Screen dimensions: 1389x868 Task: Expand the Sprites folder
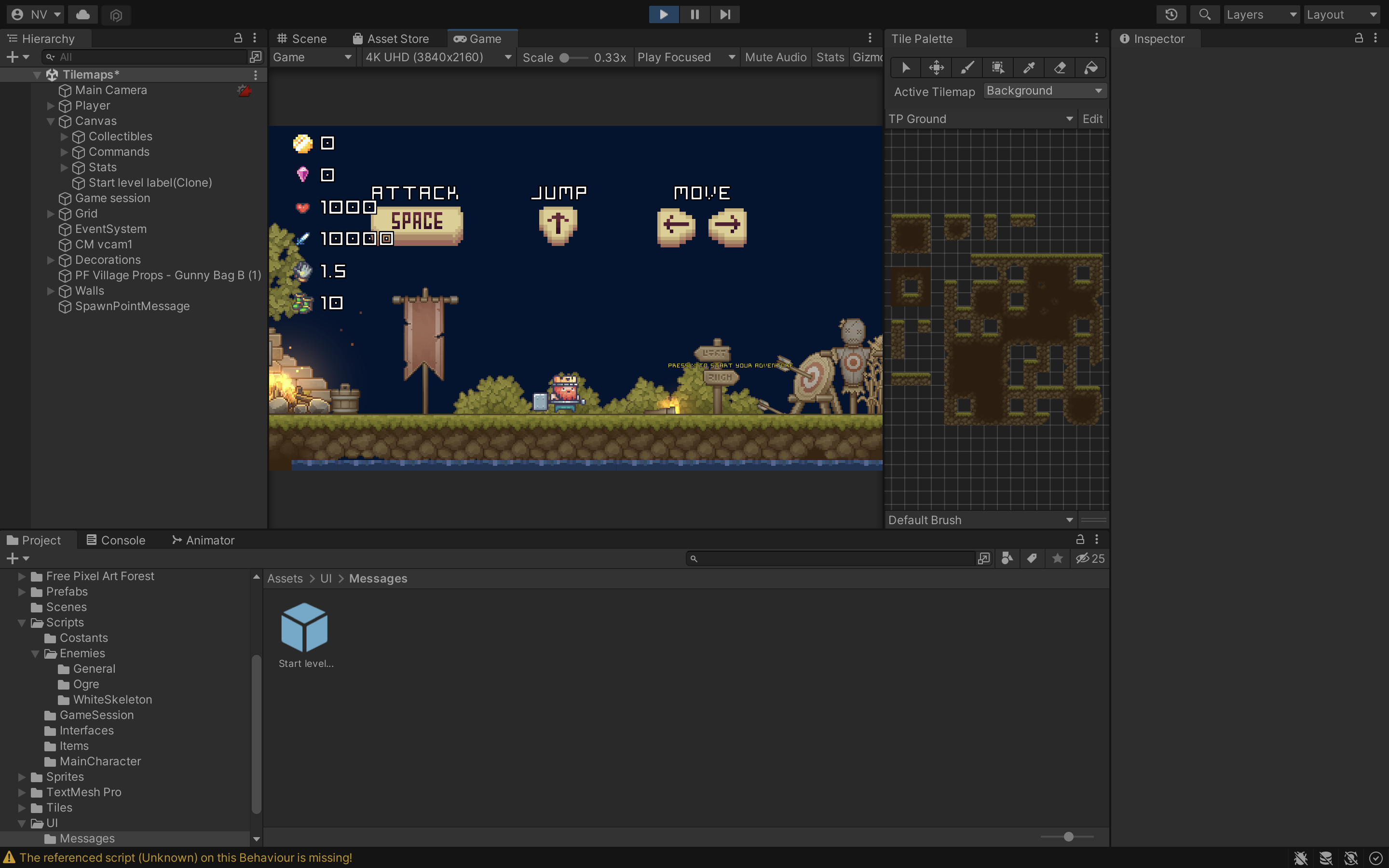click(x=22, y=777)
